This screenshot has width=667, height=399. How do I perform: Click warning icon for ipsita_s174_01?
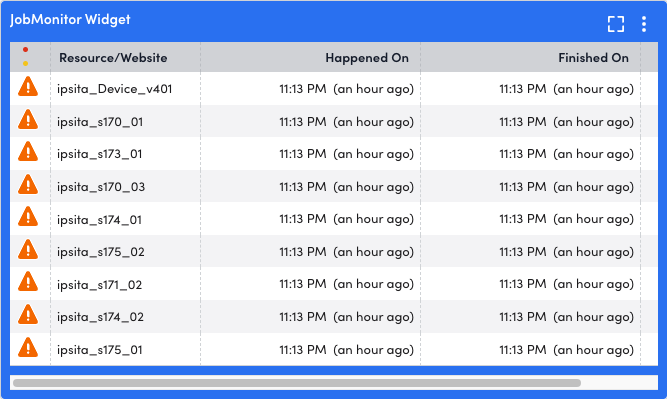click(x=28, y=217)
